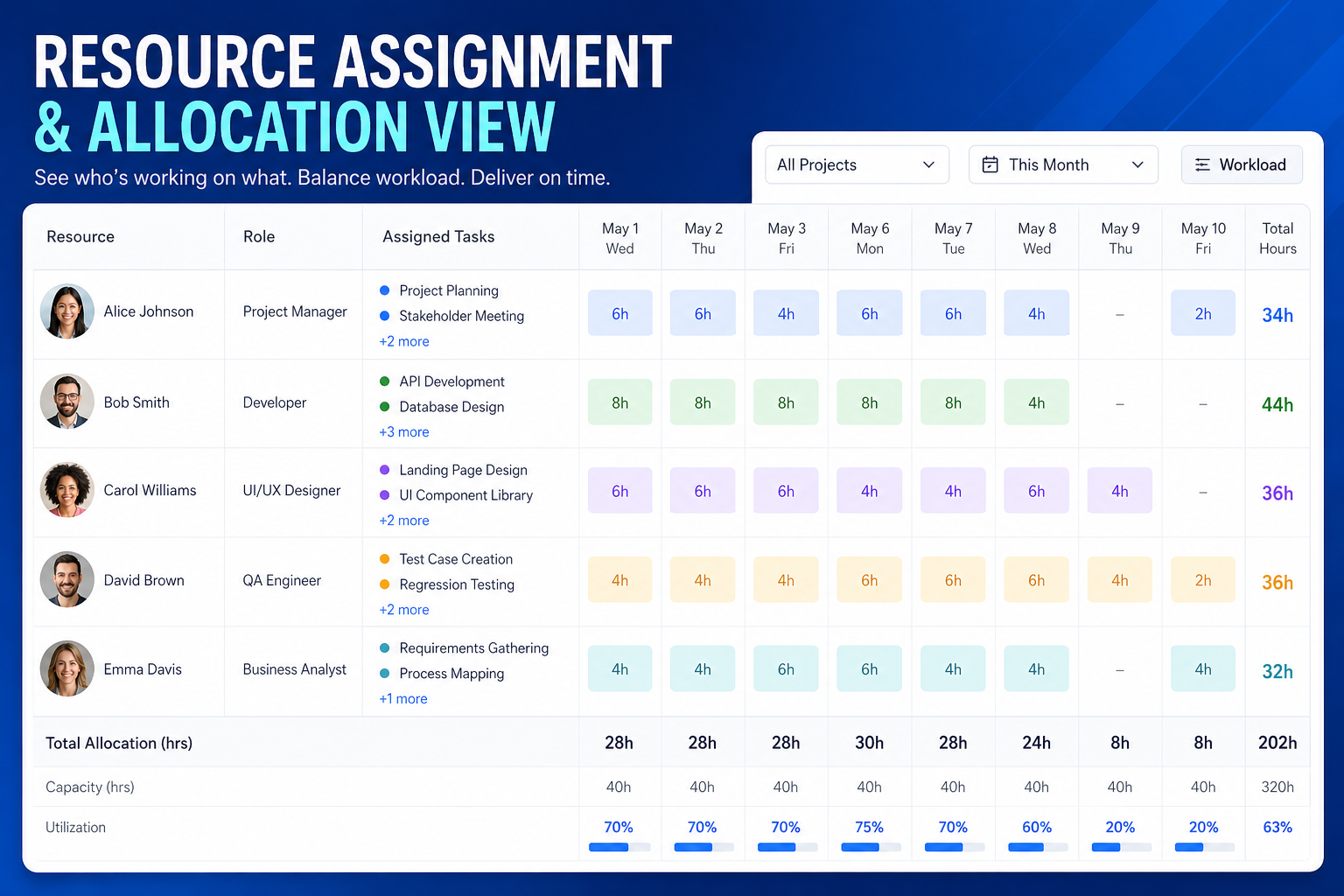The image size is (1344, 896).
Task: Click the Business Analyst role cell
Action: 294,669
